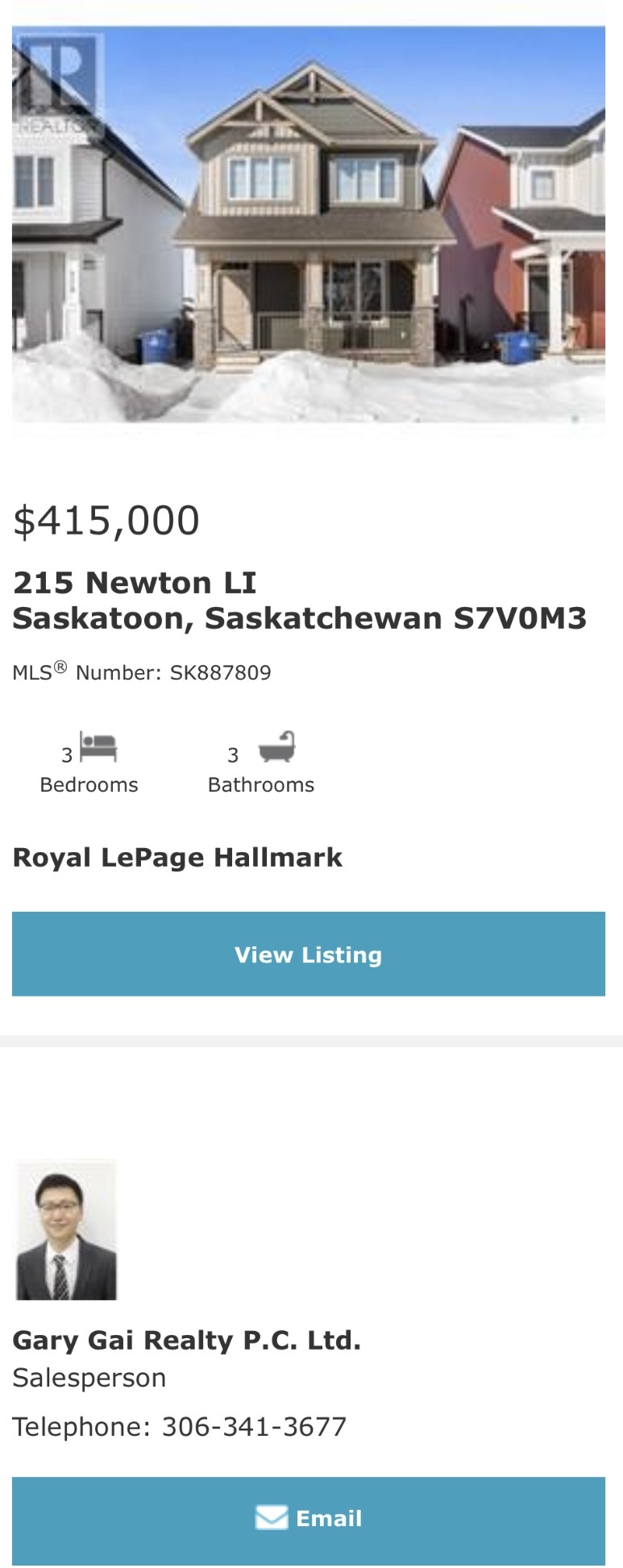Screen dimensions: 623x1568
Task: Click the Royal LePage Hallmark brokerage name
Action: [x=177, y=857]
